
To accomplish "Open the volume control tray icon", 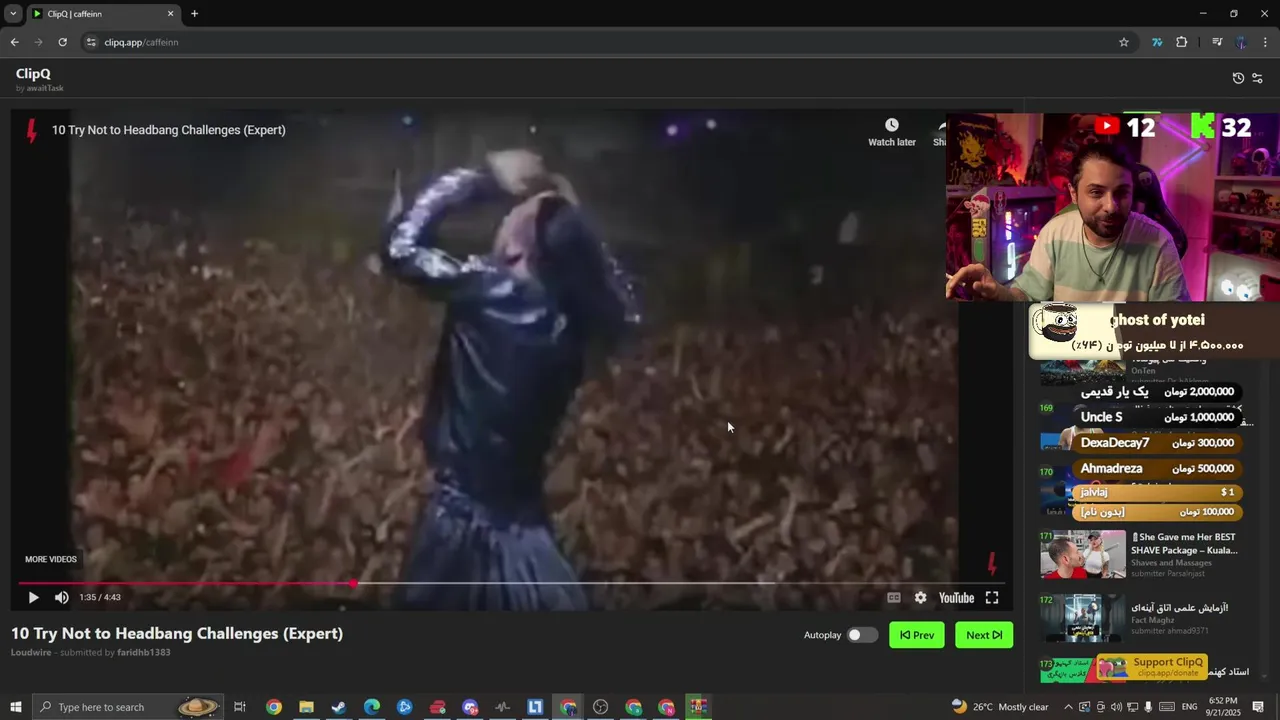I will tap(1116, 707).
